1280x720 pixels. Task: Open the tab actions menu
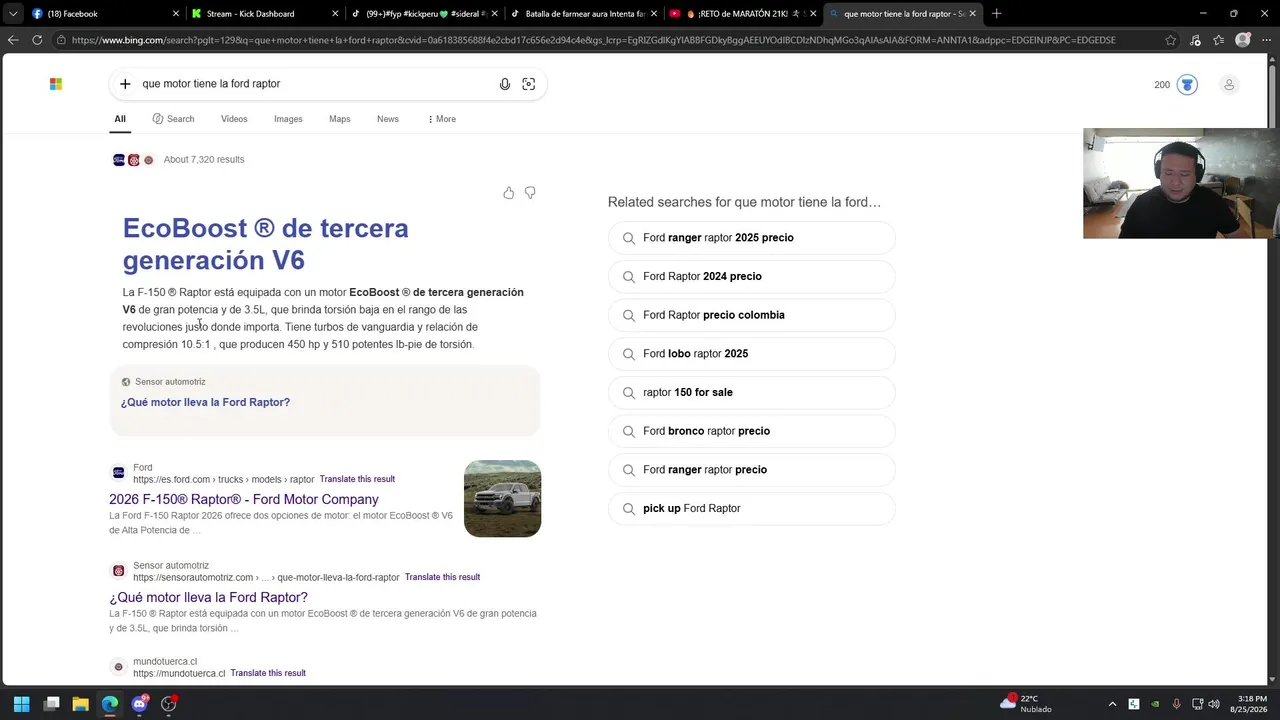[x=12, y=14]
